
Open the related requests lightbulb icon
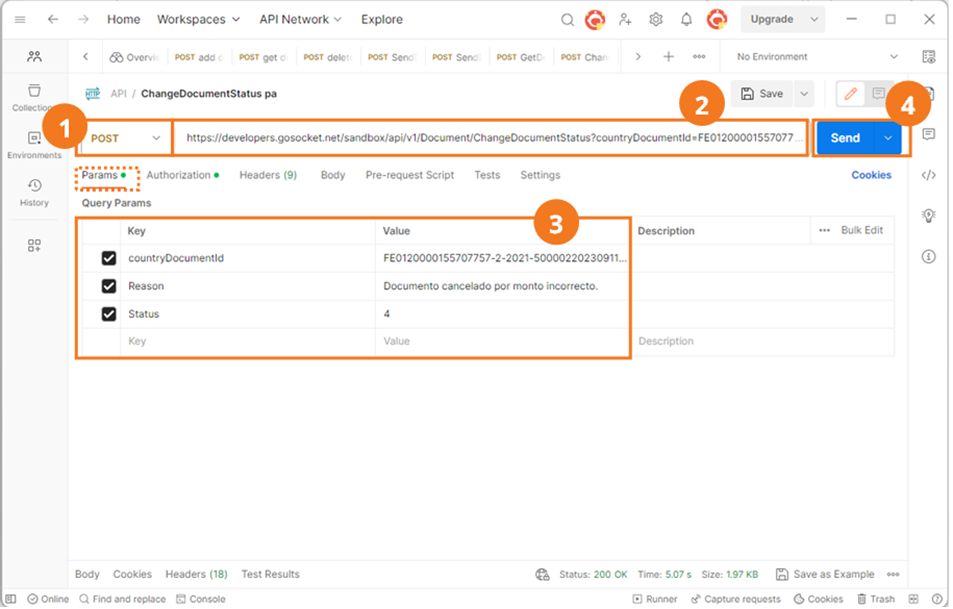tap(929, 215)
